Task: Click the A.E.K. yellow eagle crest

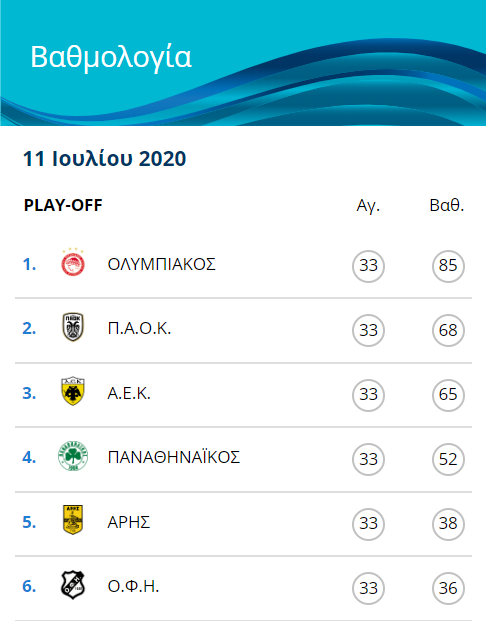Action: tap(73, 391)
